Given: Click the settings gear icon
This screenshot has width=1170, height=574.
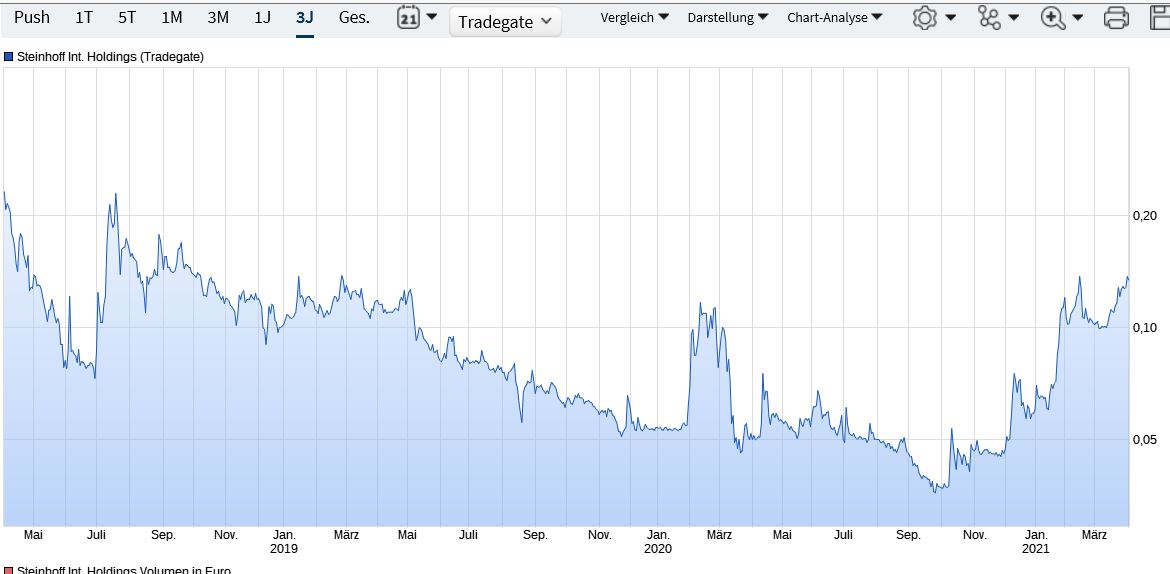Looking at the screenshot, I should (925, 18).
